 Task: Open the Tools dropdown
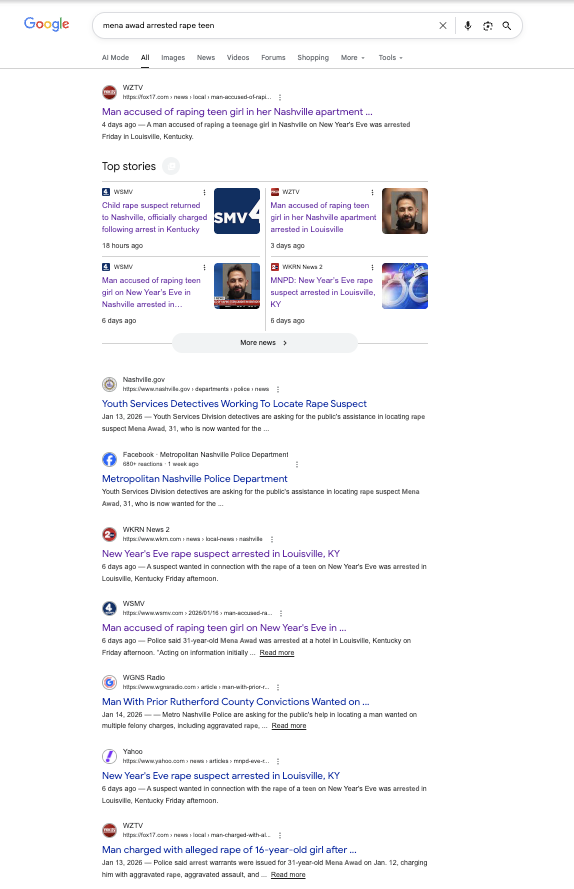point(390,58)
